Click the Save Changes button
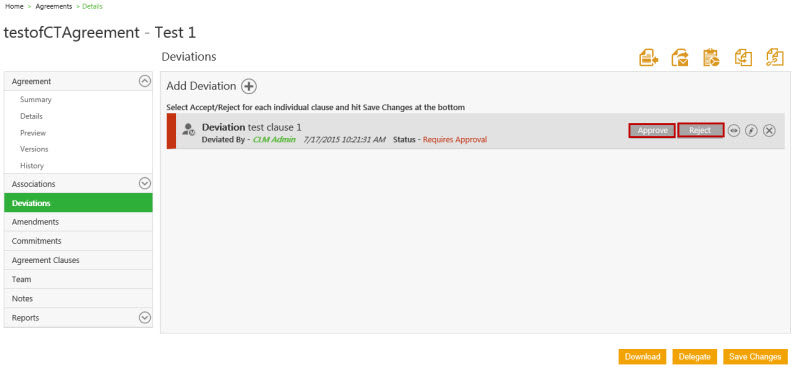Image resolution: width=800 pixels, height=370 pixels. pyautogui.click(x=755, y=357)
